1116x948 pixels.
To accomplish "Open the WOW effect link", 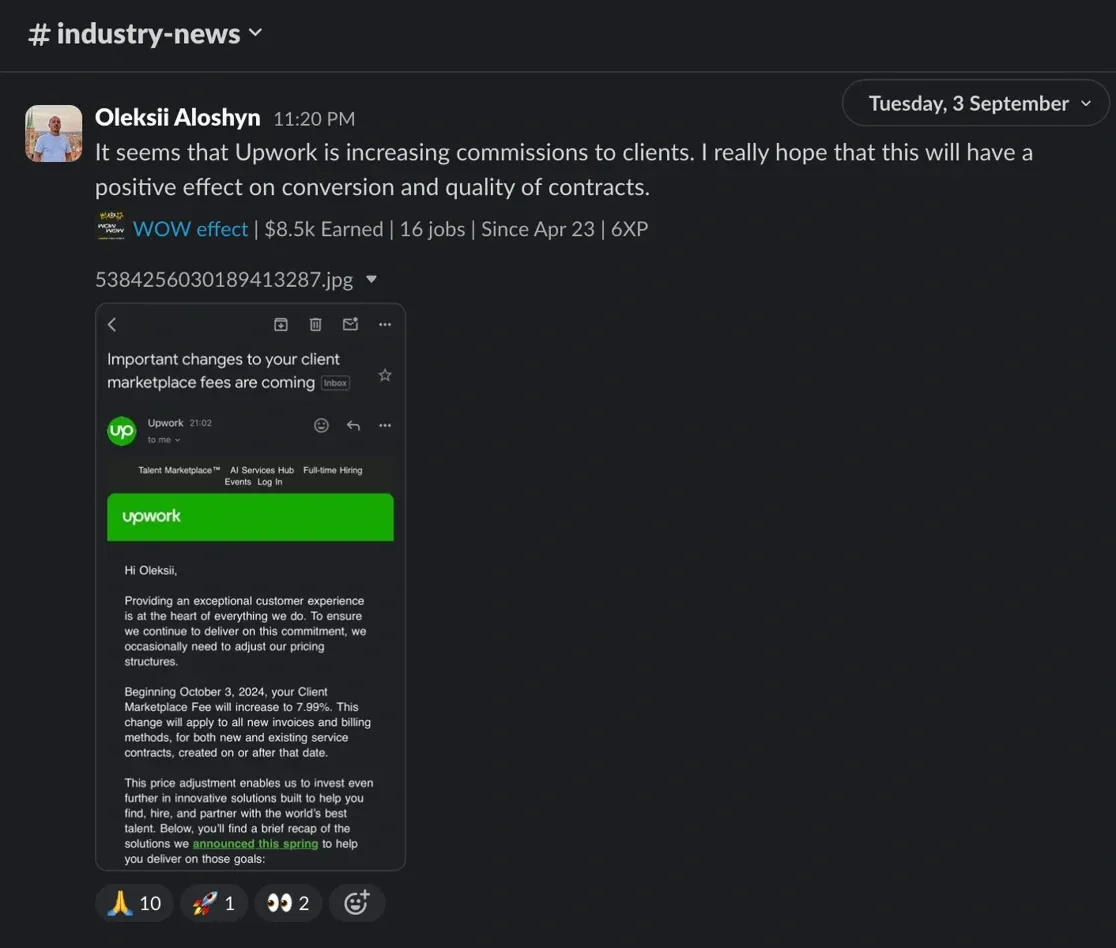I will (x=190, y=229).
